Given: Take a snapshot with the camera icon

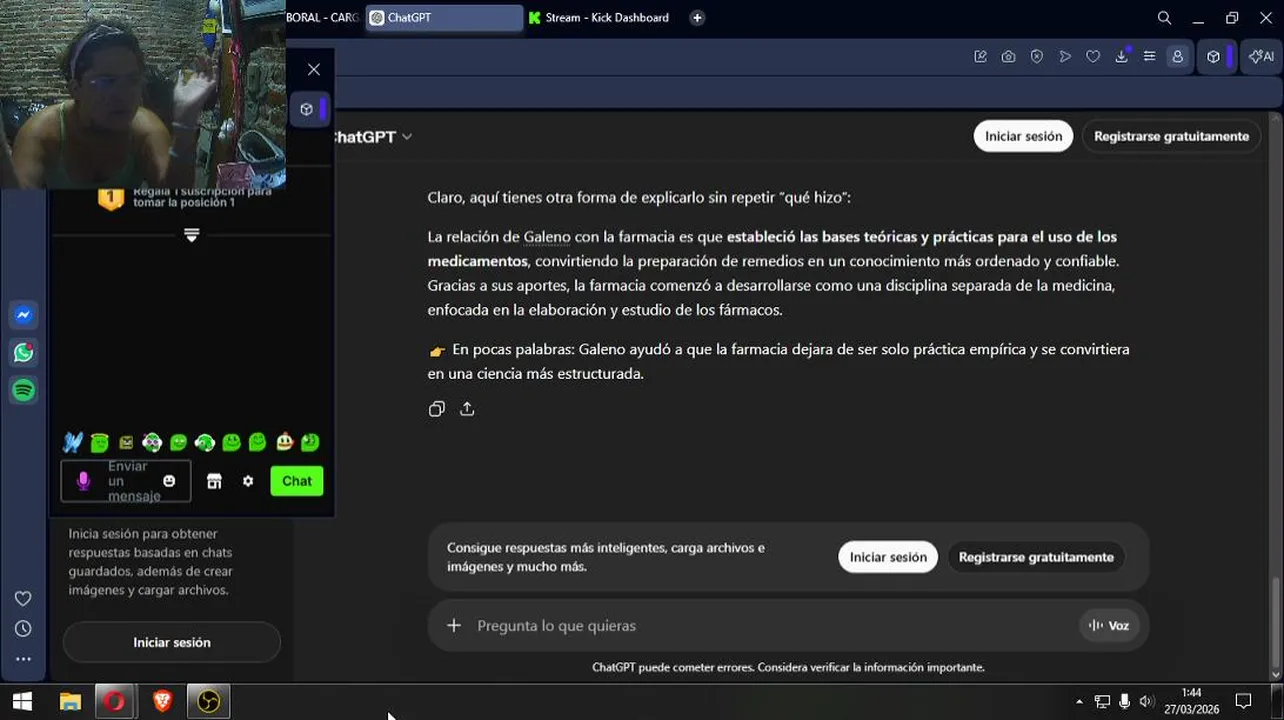Looking at the screenshot, I should 1008,57.
